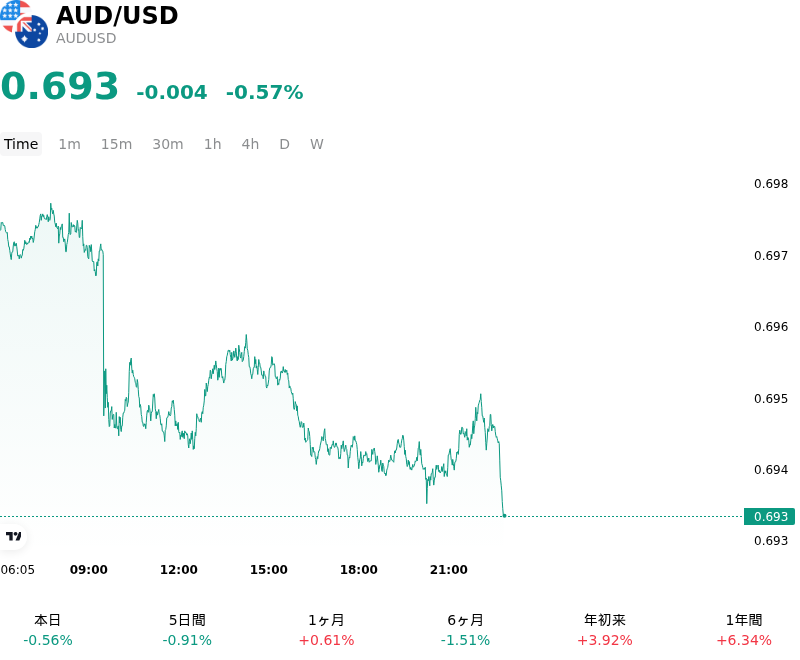This screenshot has height=660, width=800.
Task: Select the 5日間 performance range
Action: [x=187, y=630]
